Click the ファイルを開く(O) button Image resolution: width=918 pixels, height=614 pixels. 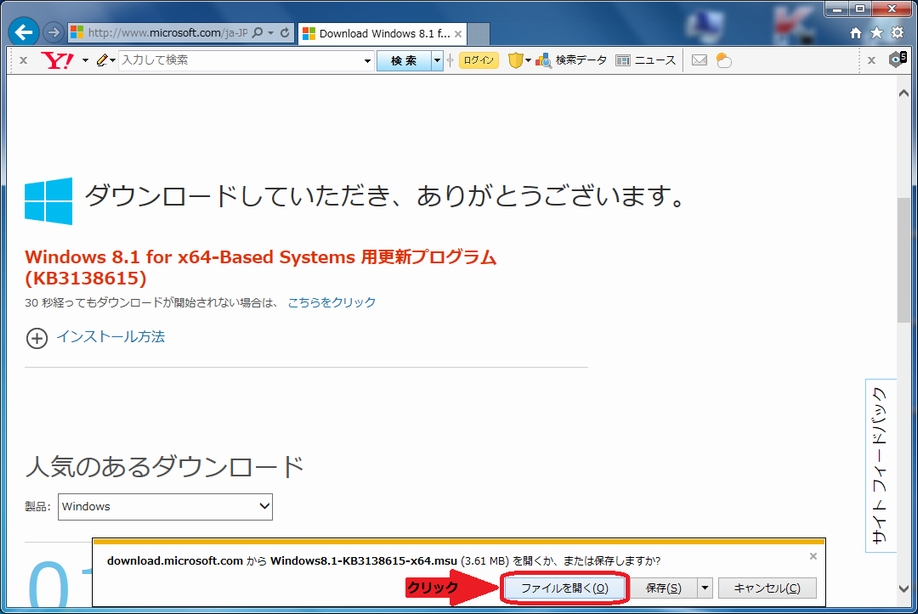point(564,588)
